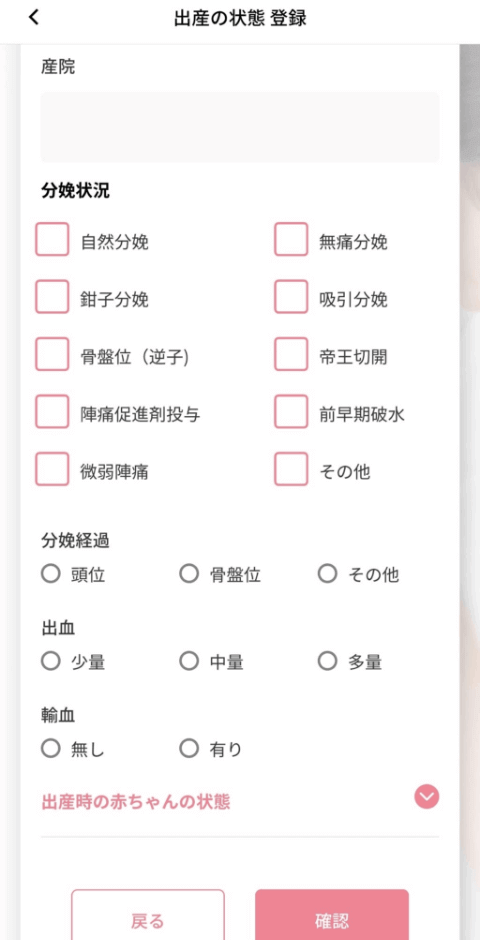The width and height of the screenshot is (480, 940).
Task: Check the 前早期破水 checkbox
Action: tap(291, 411)
